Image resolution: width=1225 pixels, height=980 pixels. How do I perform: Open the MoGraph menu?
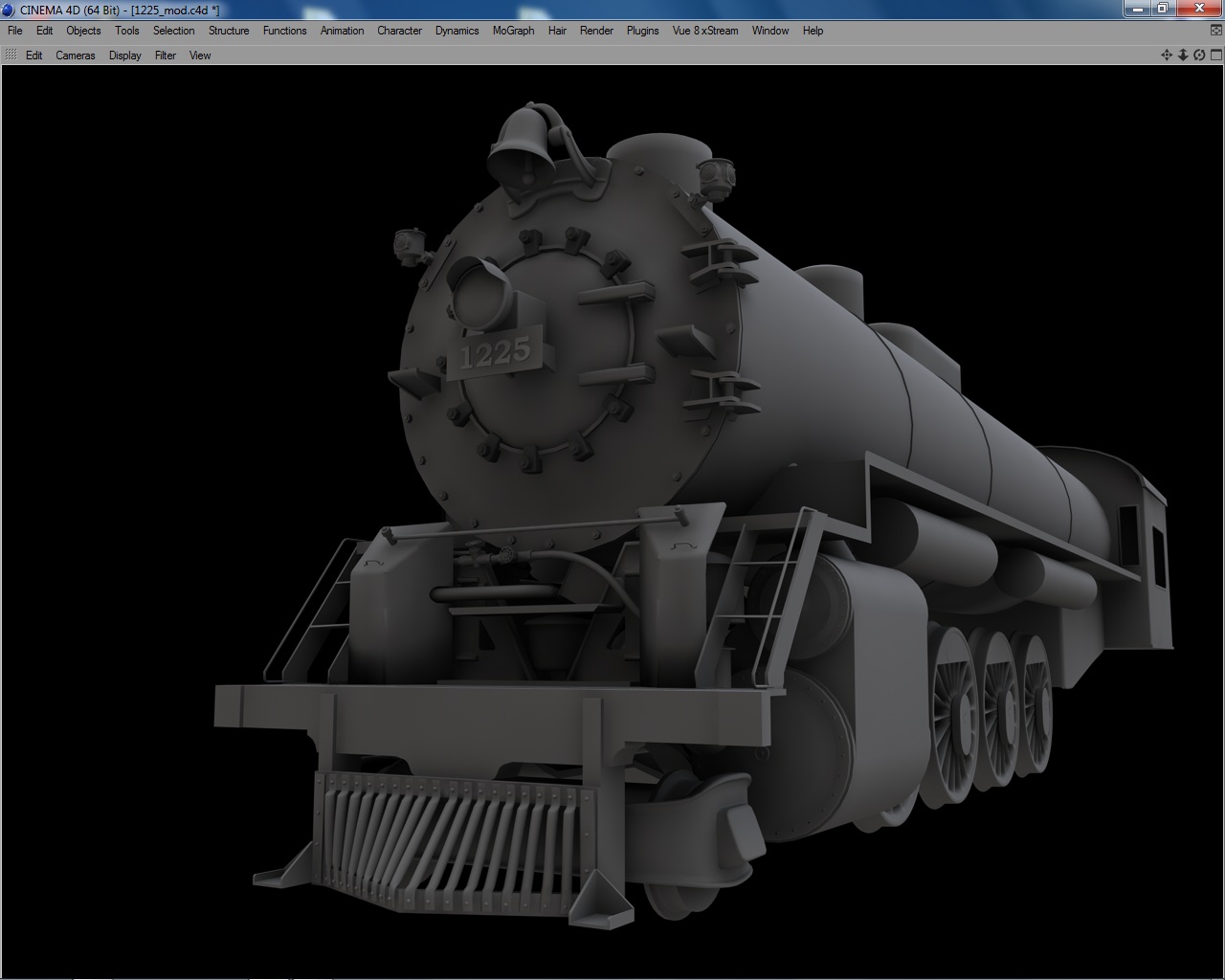coord(513,31)
